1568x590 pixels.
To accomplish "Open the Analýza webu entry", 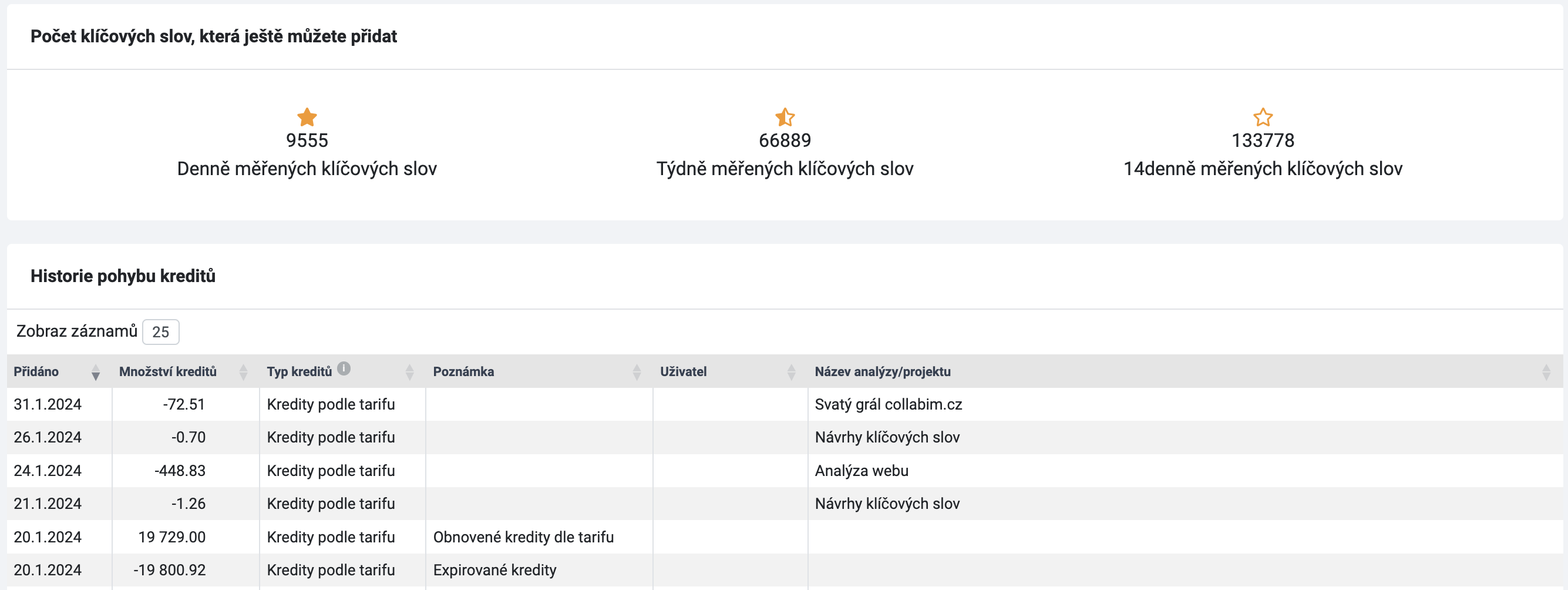I will coord(862,471).
